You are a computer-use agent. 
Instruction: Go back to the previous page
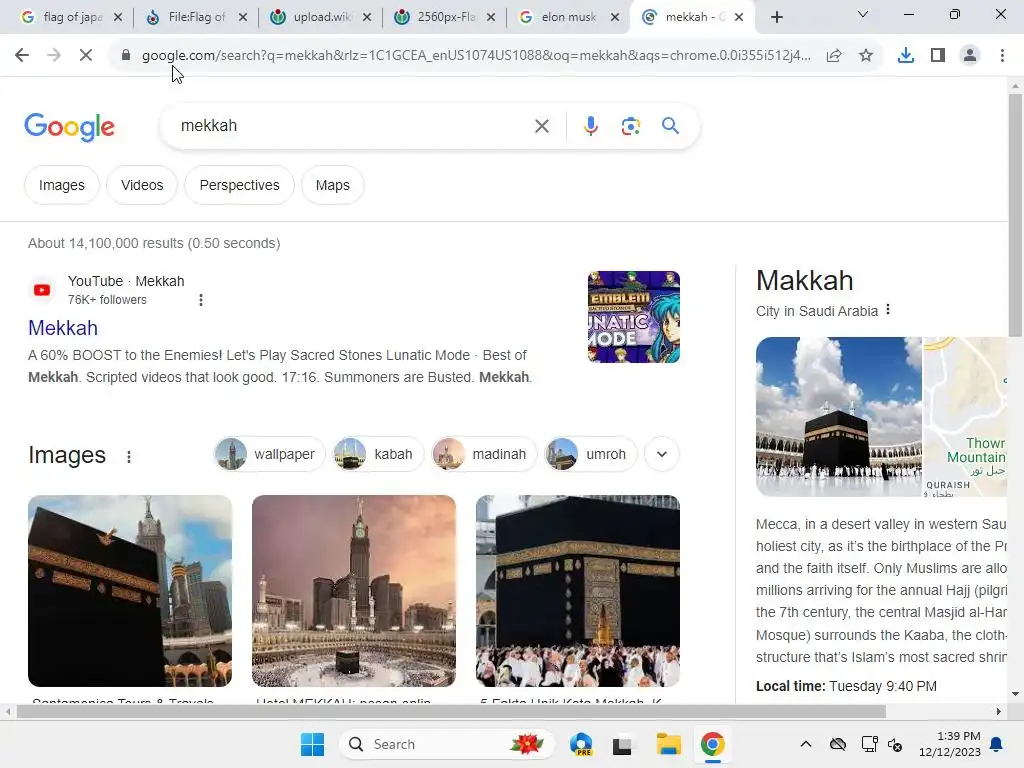tap(22, 56)
